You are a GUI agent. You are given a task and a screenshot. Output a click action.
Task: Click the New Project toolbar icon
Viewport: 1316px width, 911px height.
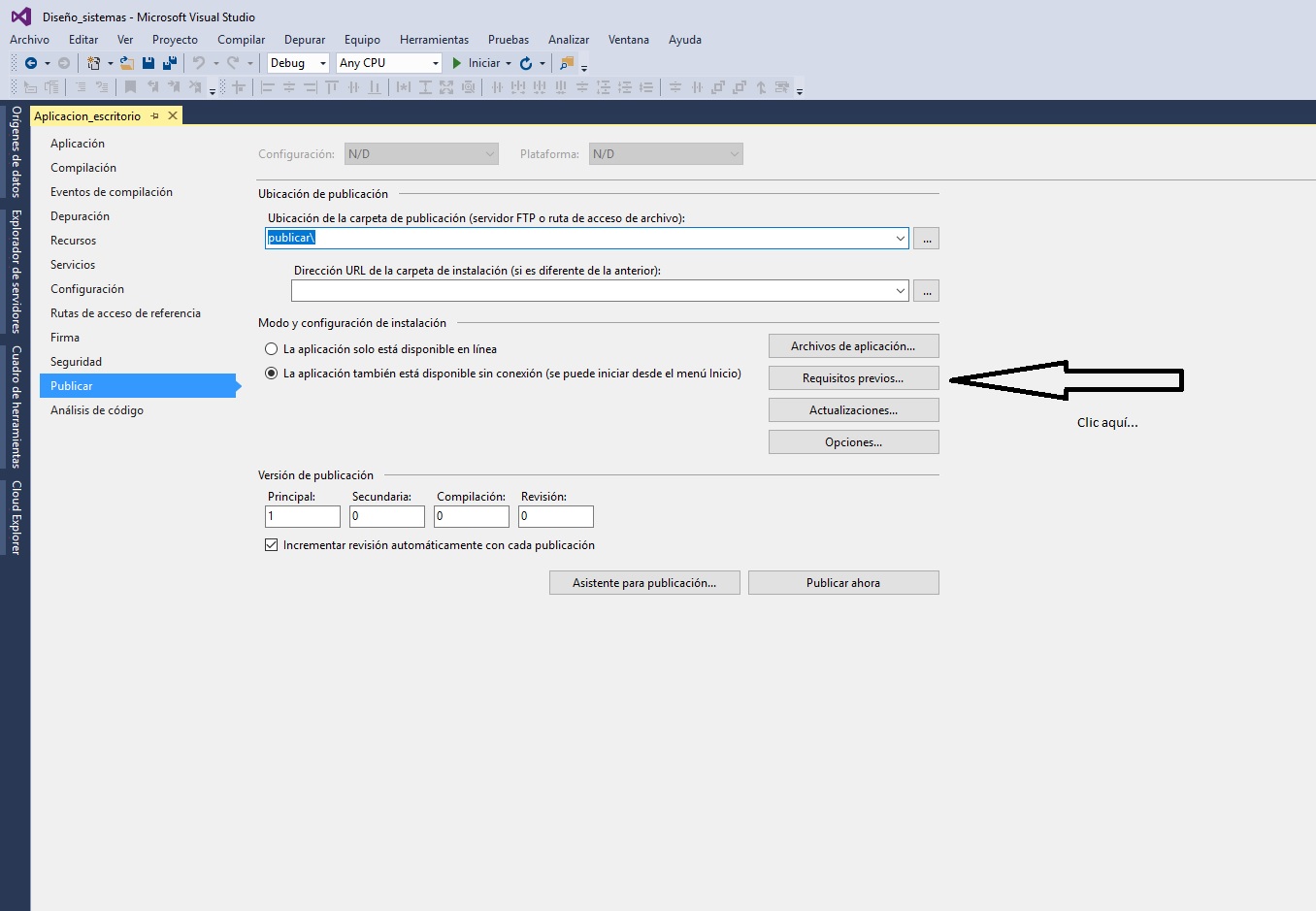click(93, 63)
